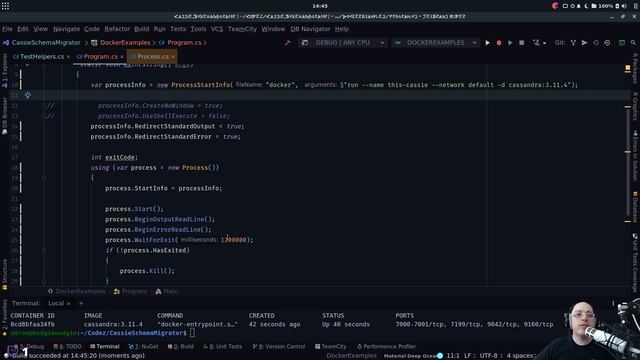
Task: Change the UTF-8 file encoding in the status bar
Action: click(488, 356)
